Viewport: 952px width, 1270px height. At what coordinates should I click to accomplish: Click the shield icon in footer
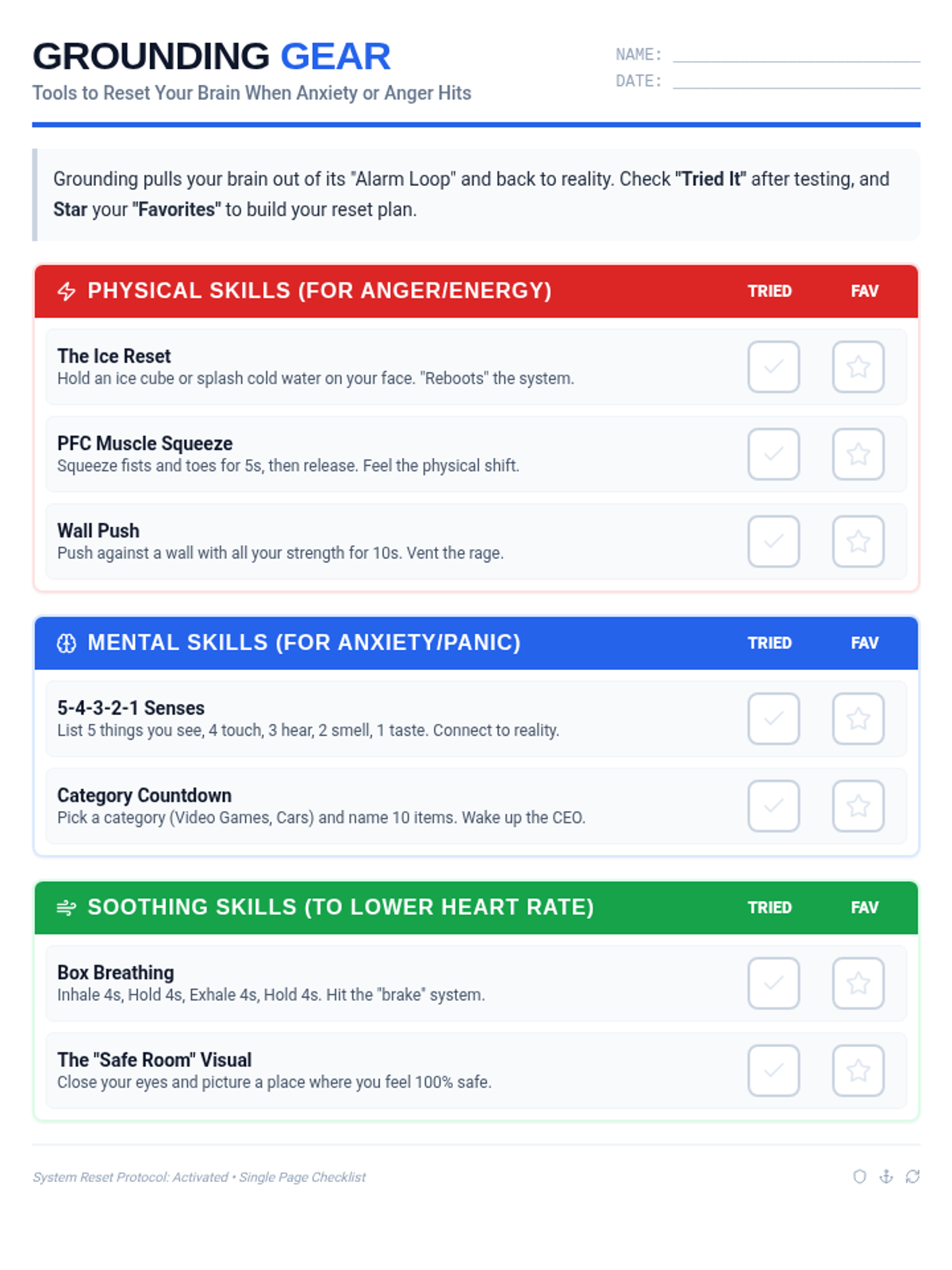[x=859, y=1176]
